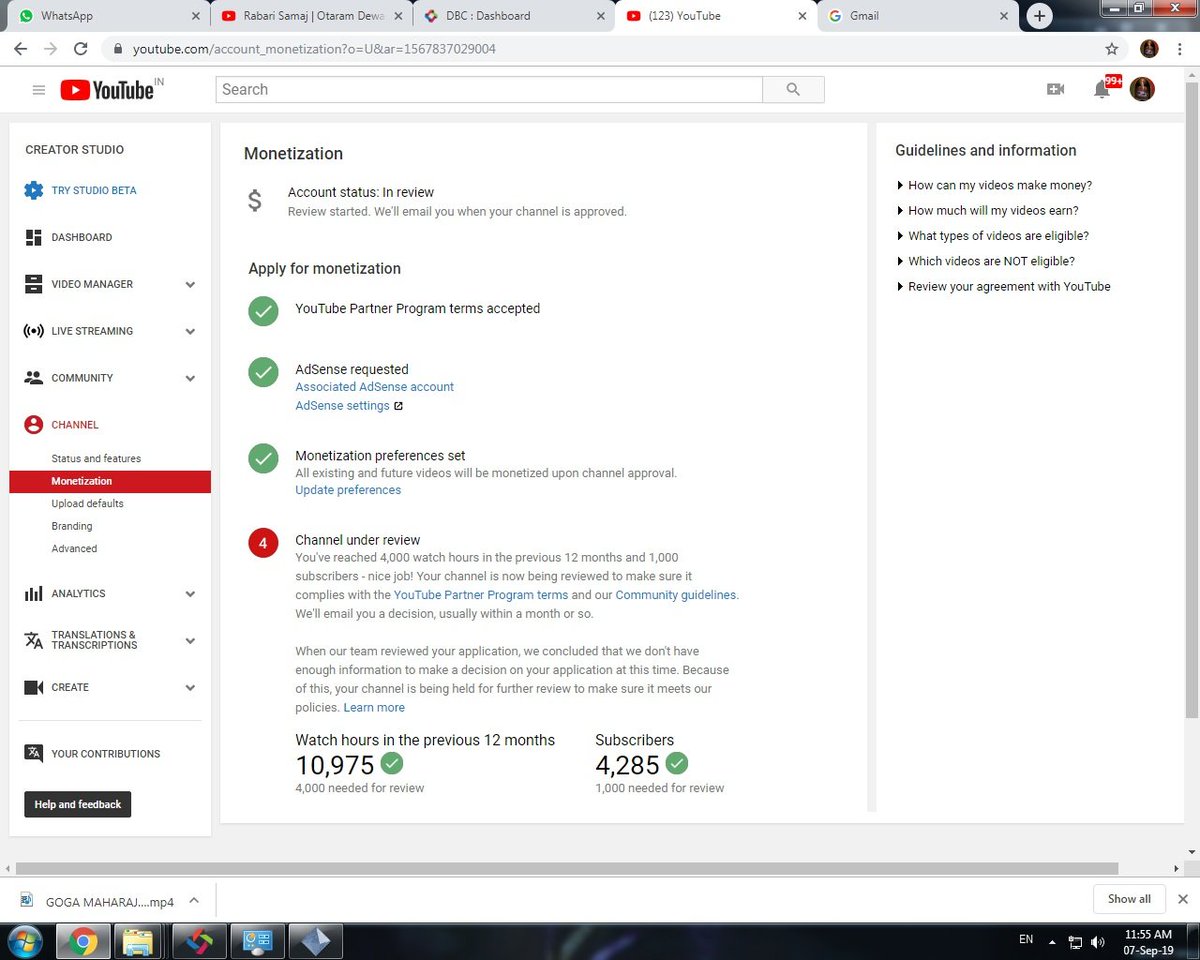Click the Video Manager icon
The width and height of the screenshot is (1200, 960).
34,284
